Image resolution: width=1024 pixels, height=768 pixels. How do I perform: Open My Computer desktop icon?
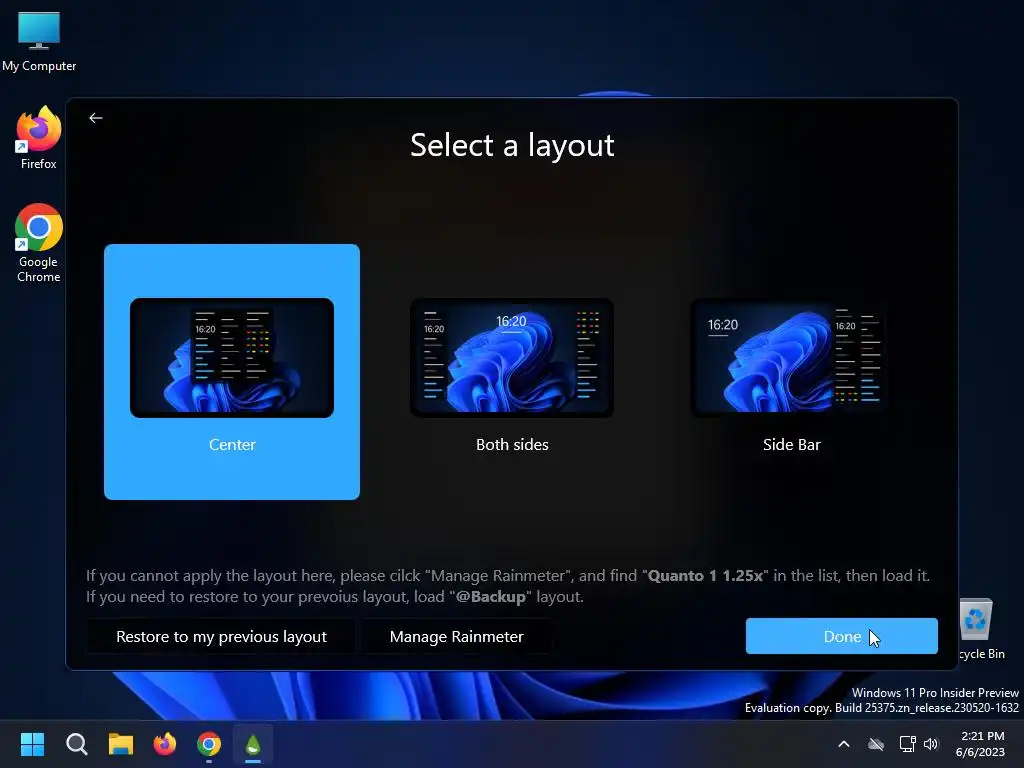point(39,41)
